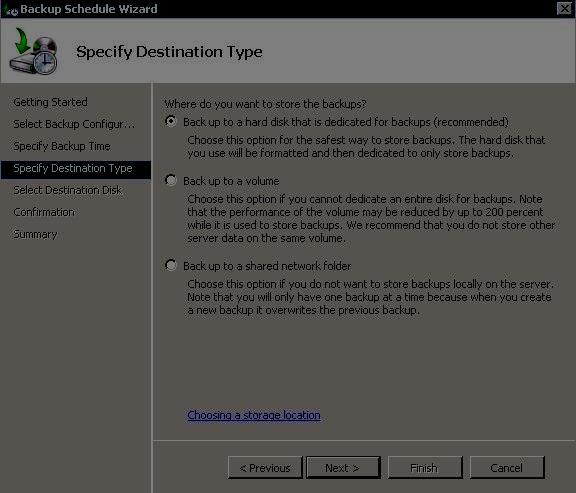Close the Backup Schedule Wizard window

click(564, 8)
